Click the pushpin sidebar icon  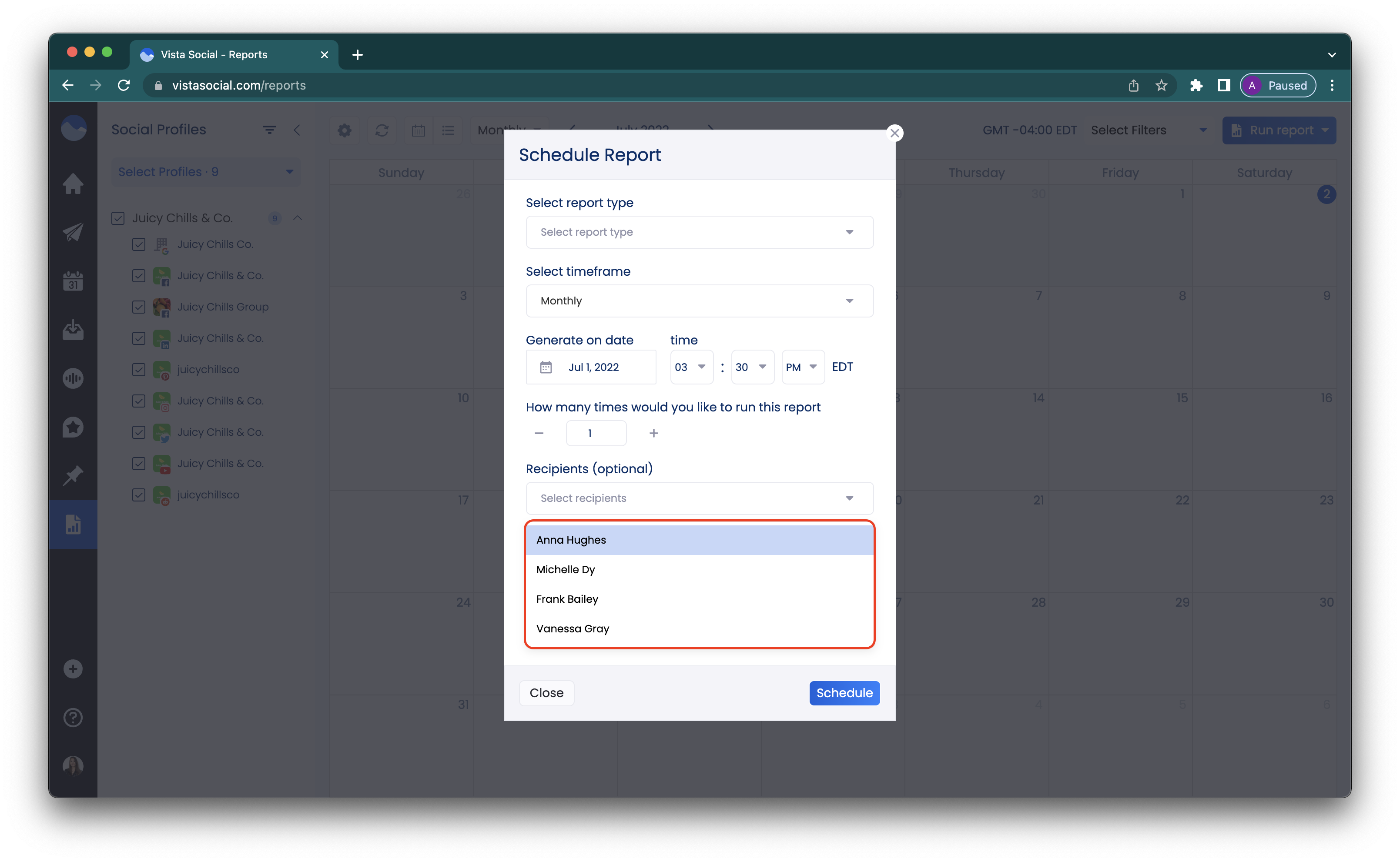73,475
